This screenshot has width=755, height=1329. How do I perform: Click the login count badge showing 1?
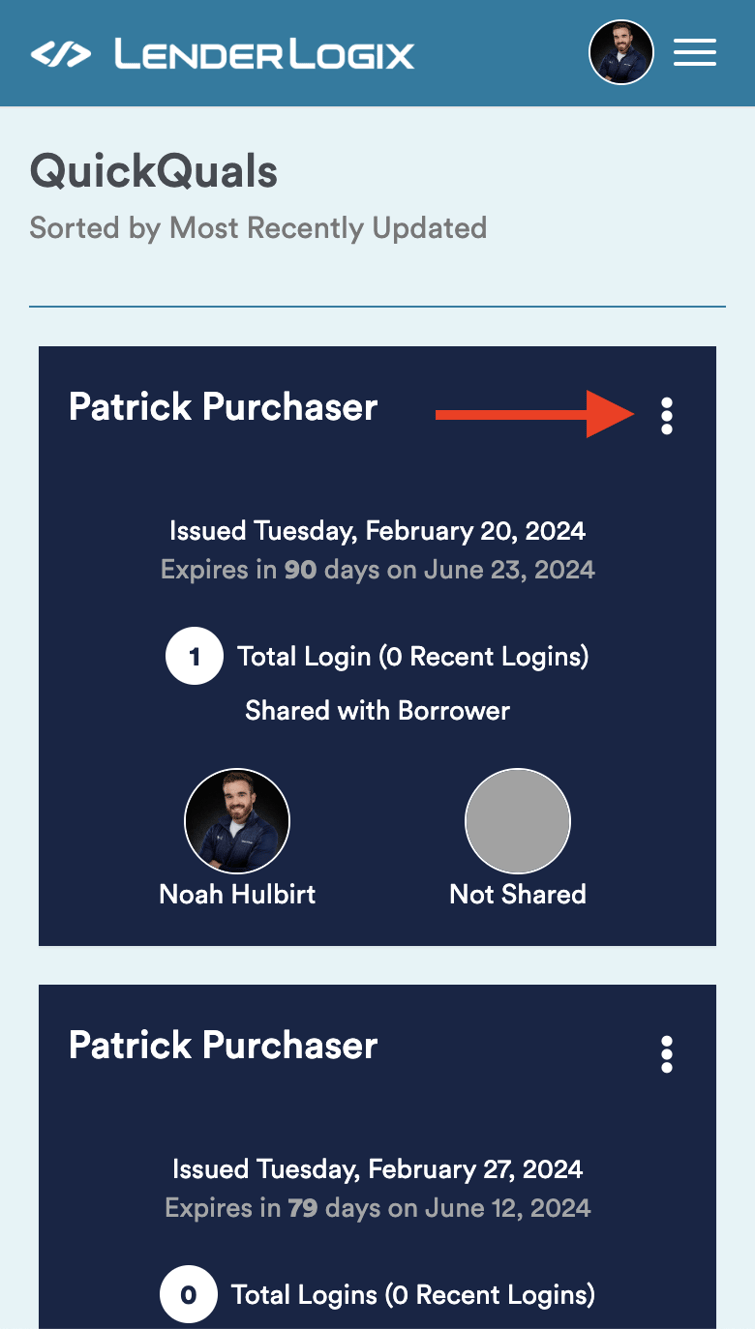pyautogui.click(x=194, y=657)
